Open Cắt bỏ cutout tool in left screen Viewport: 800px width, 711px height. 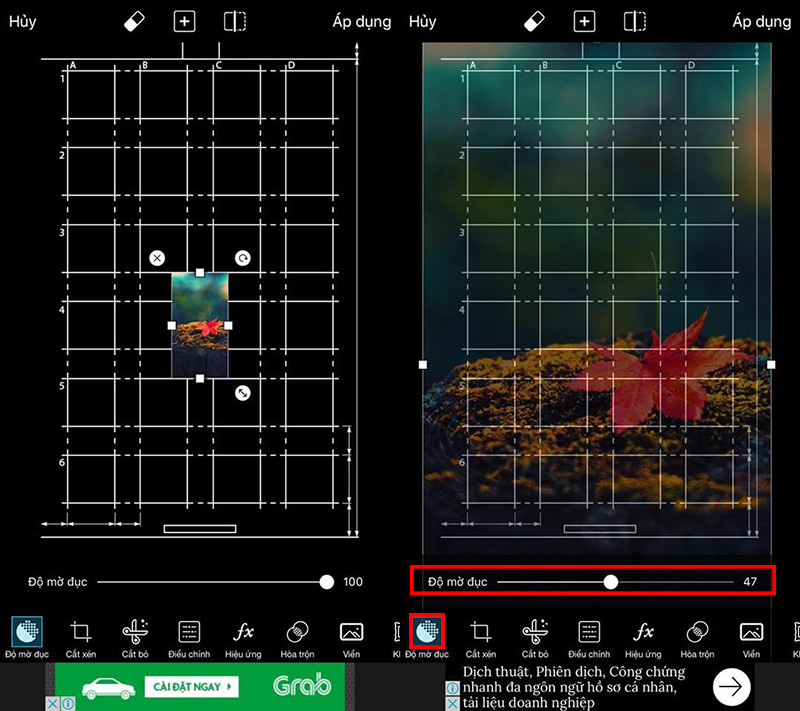[135, 639]
